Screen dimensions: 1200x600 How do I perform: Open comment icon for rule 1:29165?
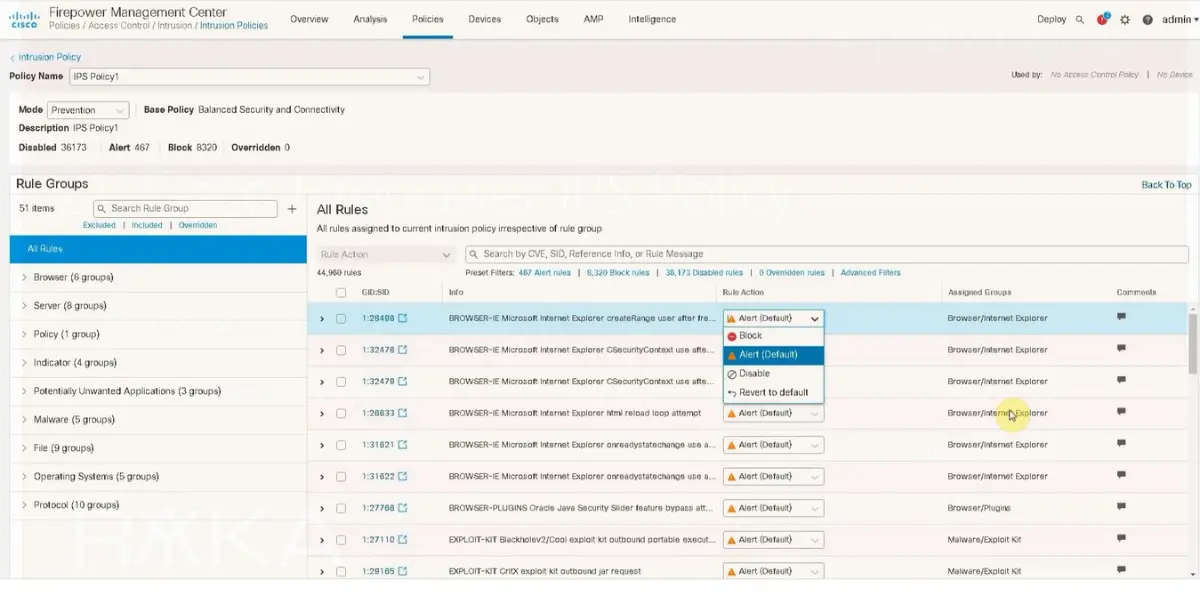tap(1121, 570)
